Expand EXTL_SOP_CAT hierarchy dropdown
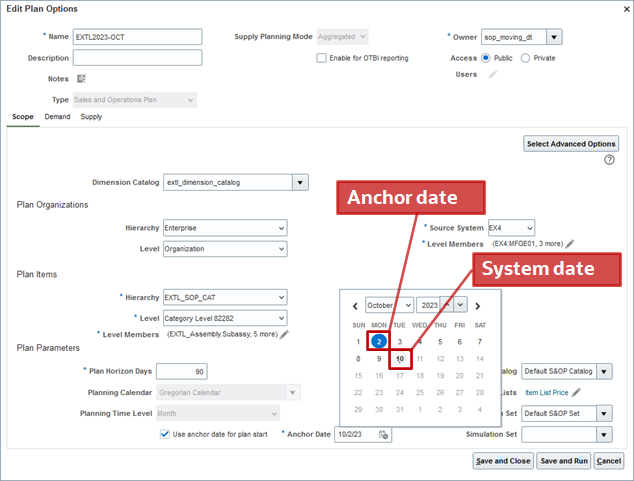This screenshot has height=481, width=634. click(225, 297)
